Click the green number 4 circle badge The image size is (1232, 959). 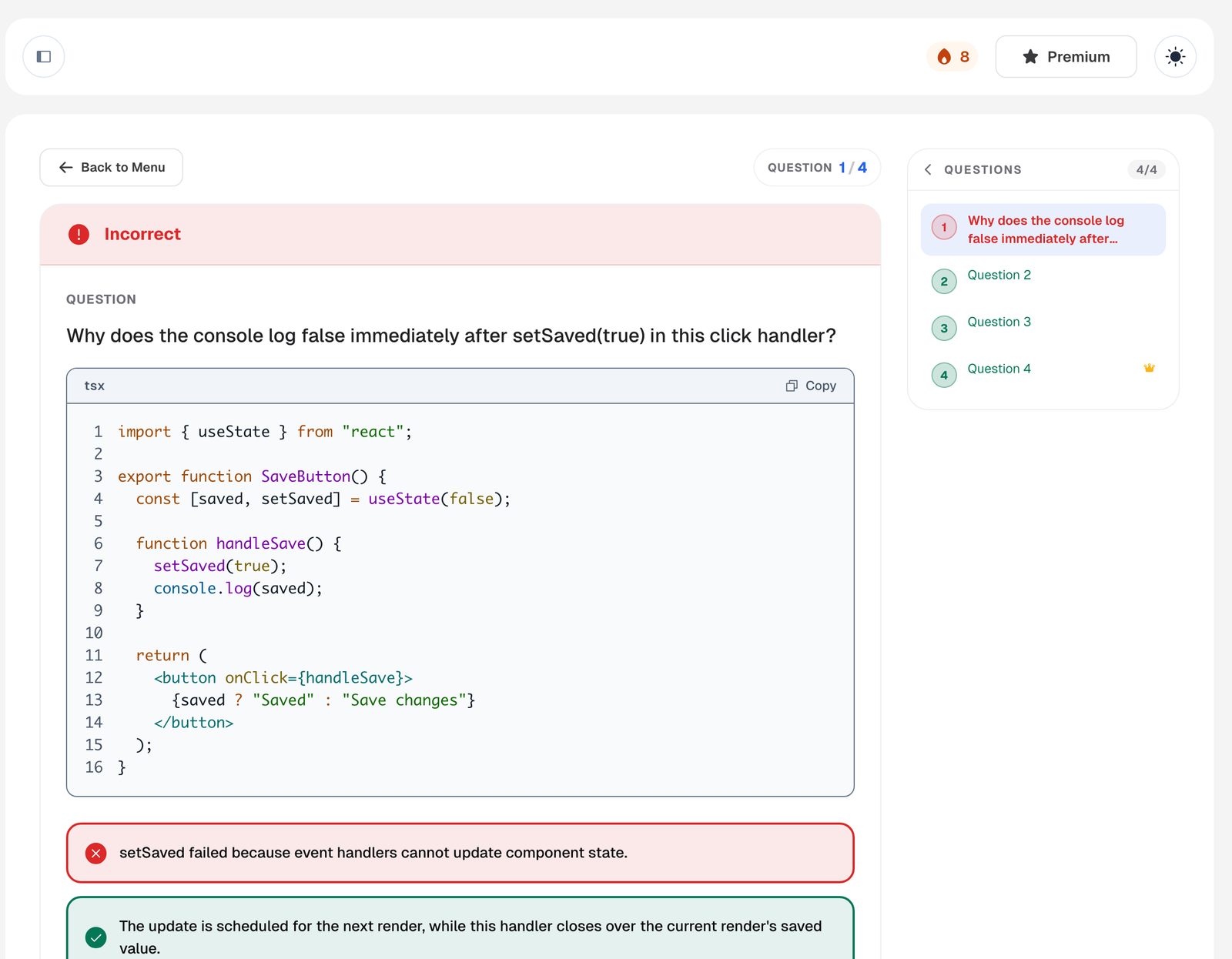point(944,376)
